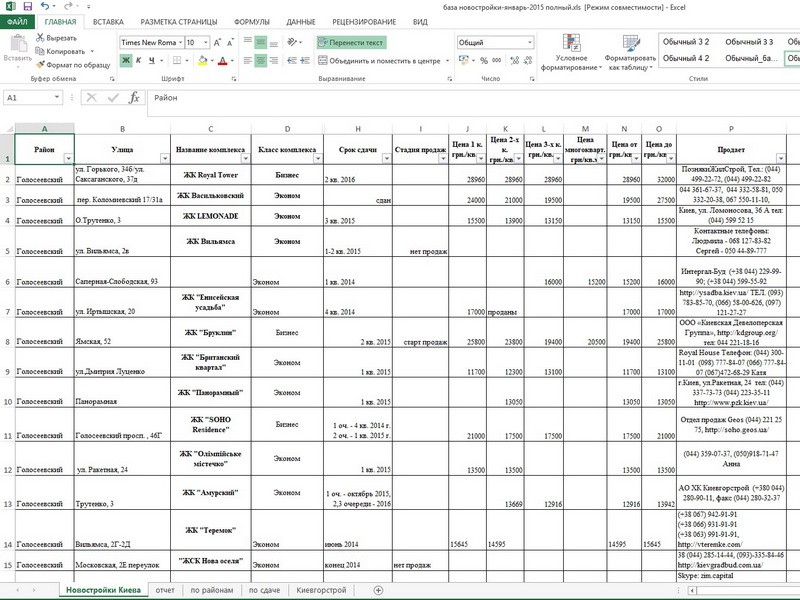The width and height of the screenshot is (800, 600).
Task: Align text to top icon
Action: (x=247, y=42)
